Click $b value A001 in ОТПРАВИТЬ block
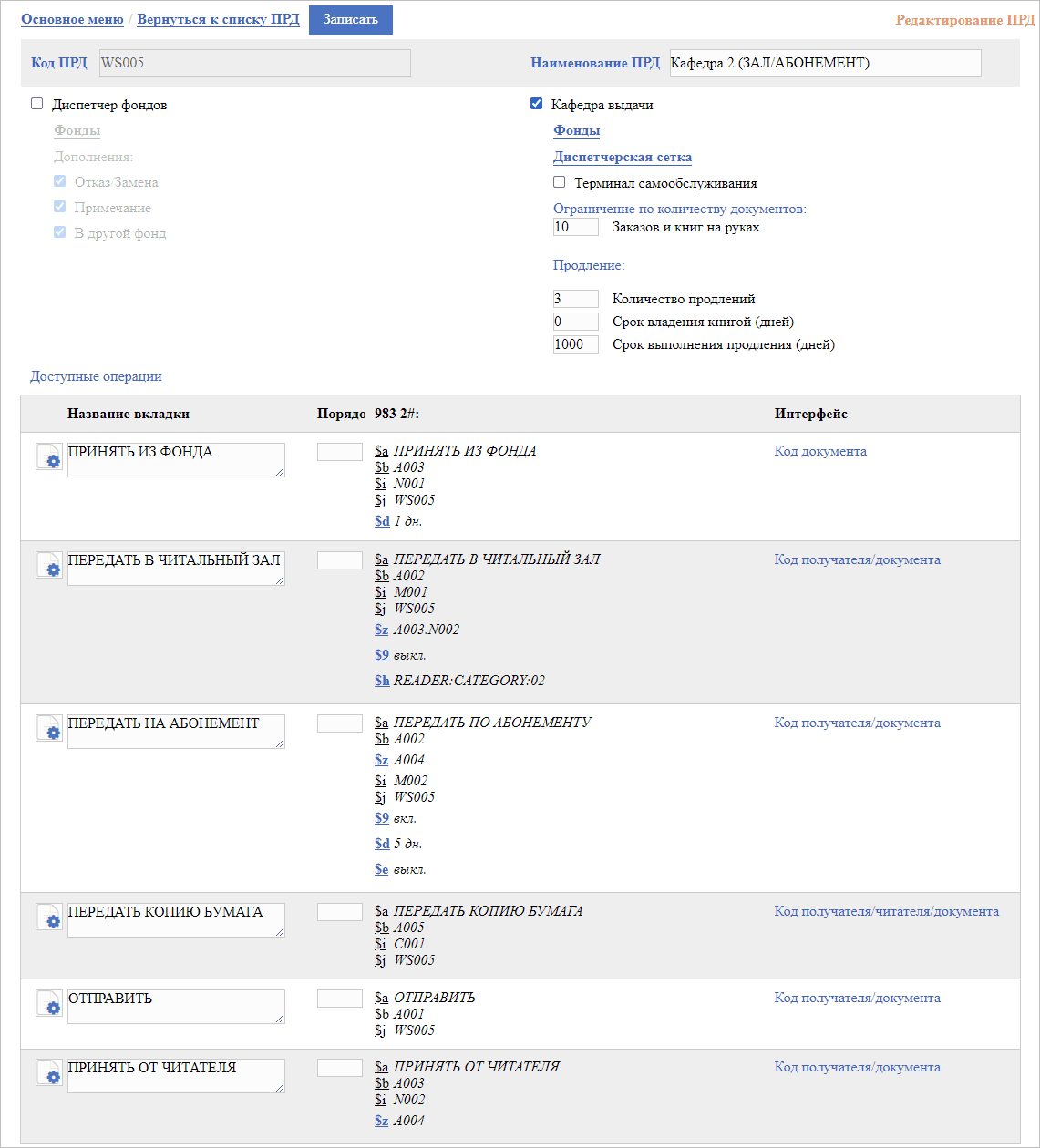The image size is (1040, 1148). click(409, 1014)
